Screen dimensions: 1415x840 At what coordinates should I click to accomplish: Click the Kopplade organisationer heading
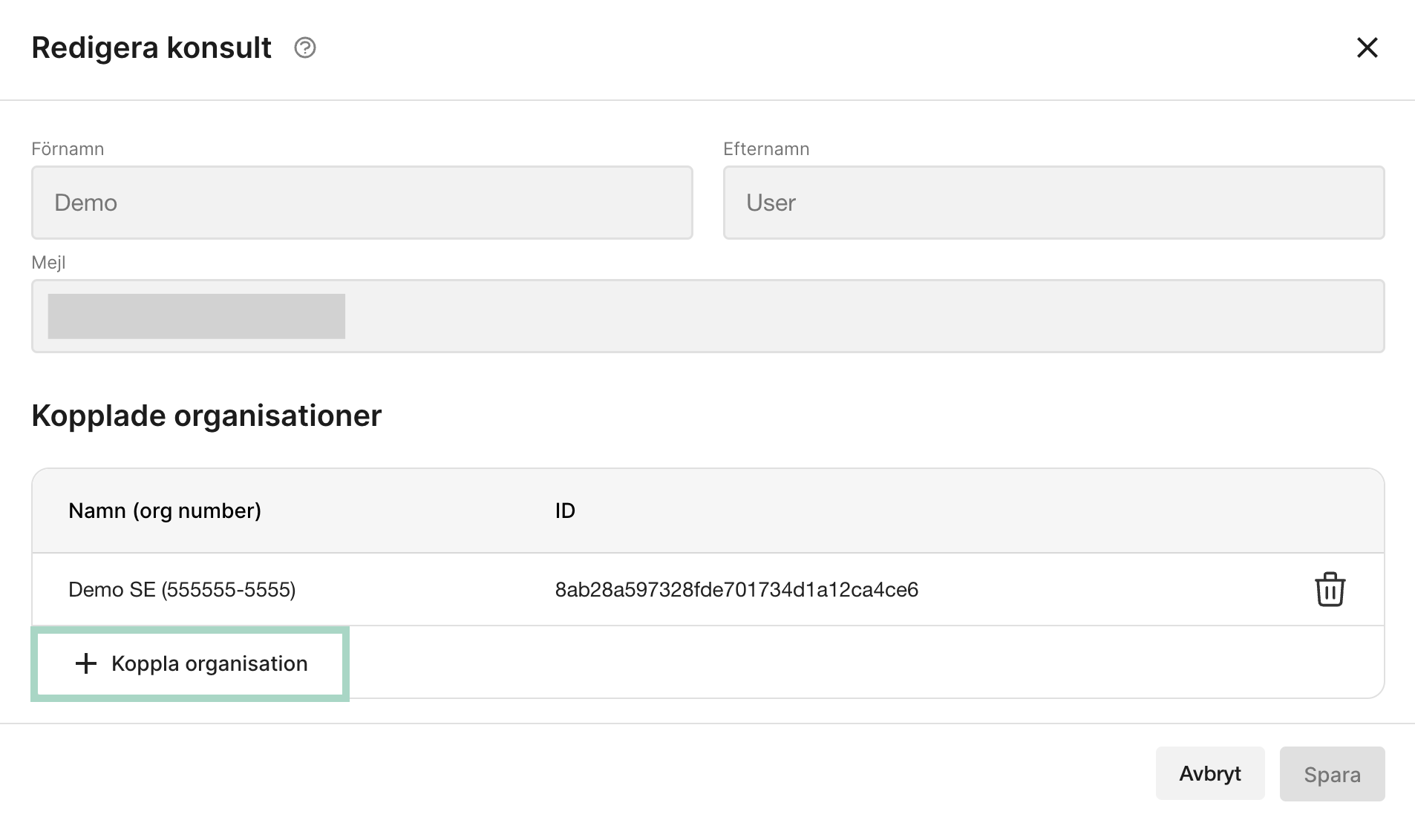pyautogui.click(x=206, y=416)
